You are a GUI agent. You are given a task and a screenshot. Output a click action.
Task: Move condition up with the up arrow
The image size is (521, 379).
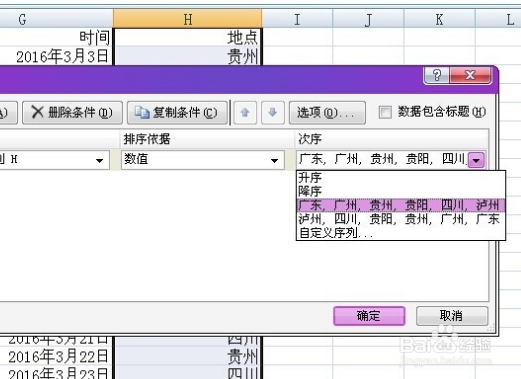[x=245, y=113]
